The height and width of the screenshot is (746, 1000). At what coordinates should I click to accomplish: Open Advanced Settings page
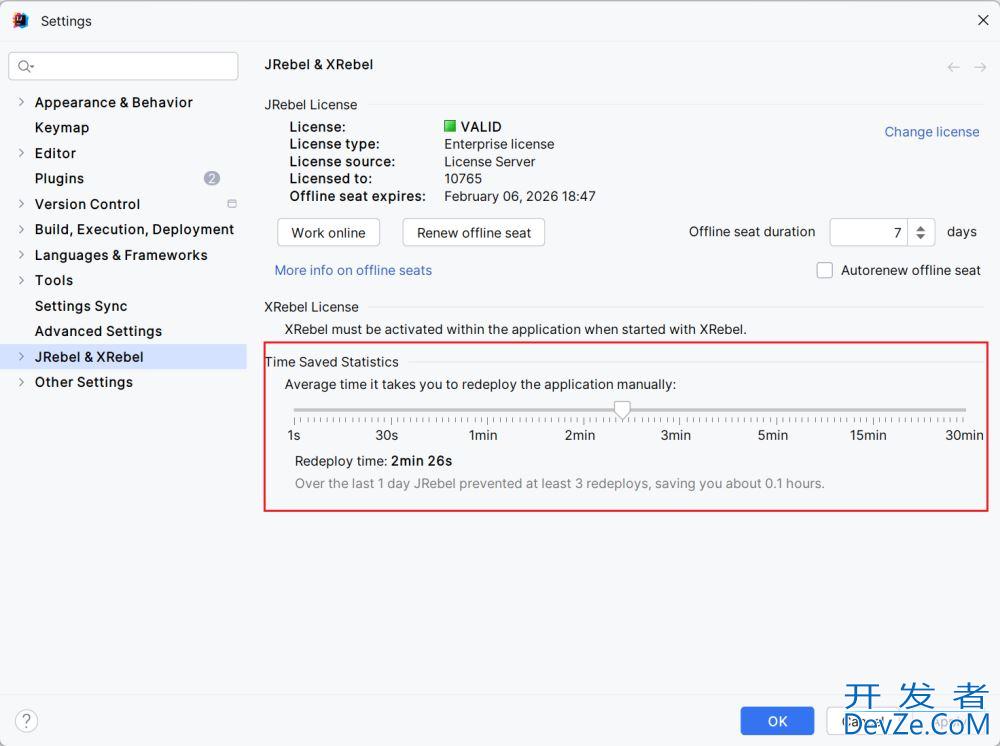pos(98,332)
